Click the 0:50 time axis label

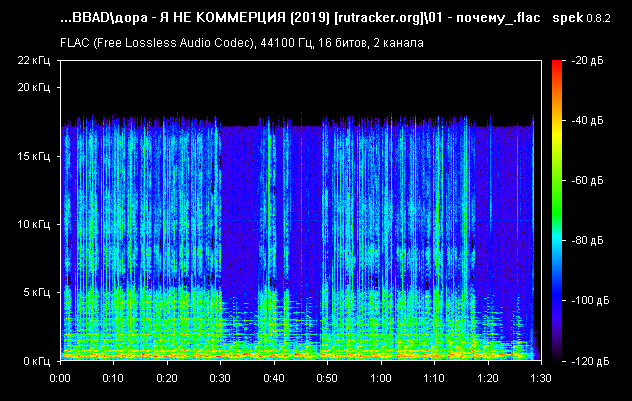pyautogui.click(x=327, y=378)
